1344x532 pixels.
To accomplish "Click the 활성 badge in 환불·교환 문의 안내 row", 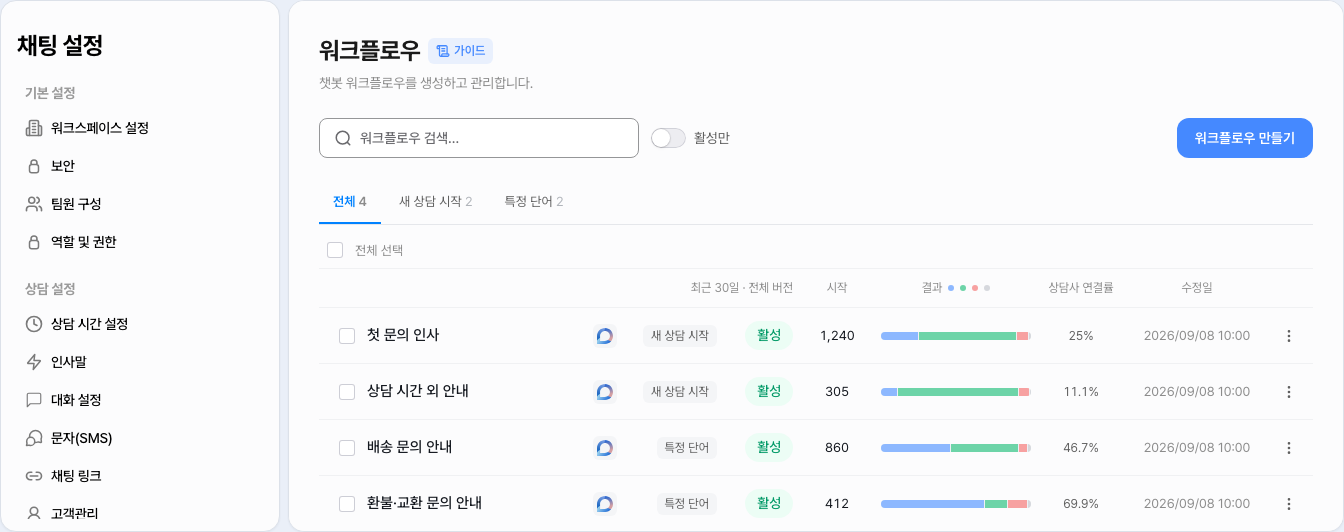I will point(768,504).
